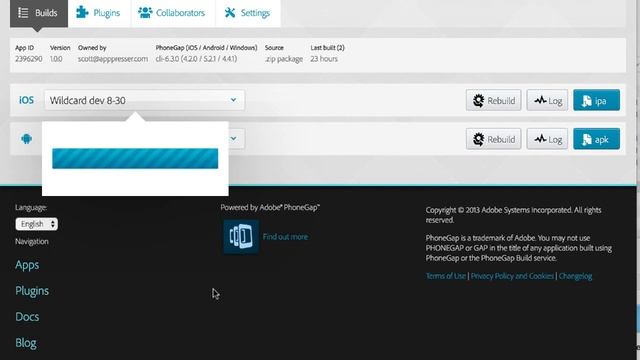View the Android build Log

547,139
